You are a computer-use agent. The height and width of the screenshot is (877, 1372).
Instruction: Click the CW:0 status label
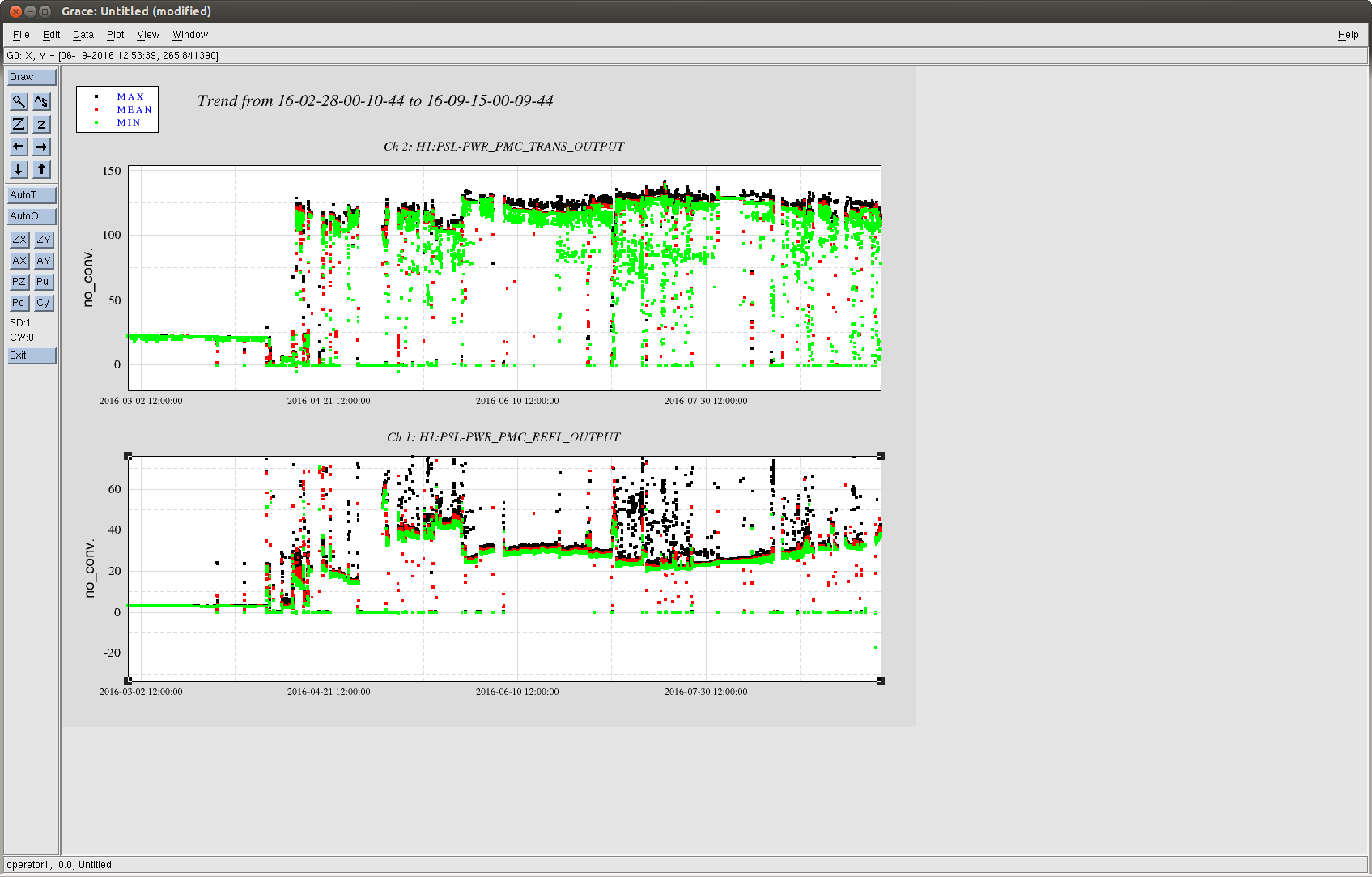click(x=22, y=338)
